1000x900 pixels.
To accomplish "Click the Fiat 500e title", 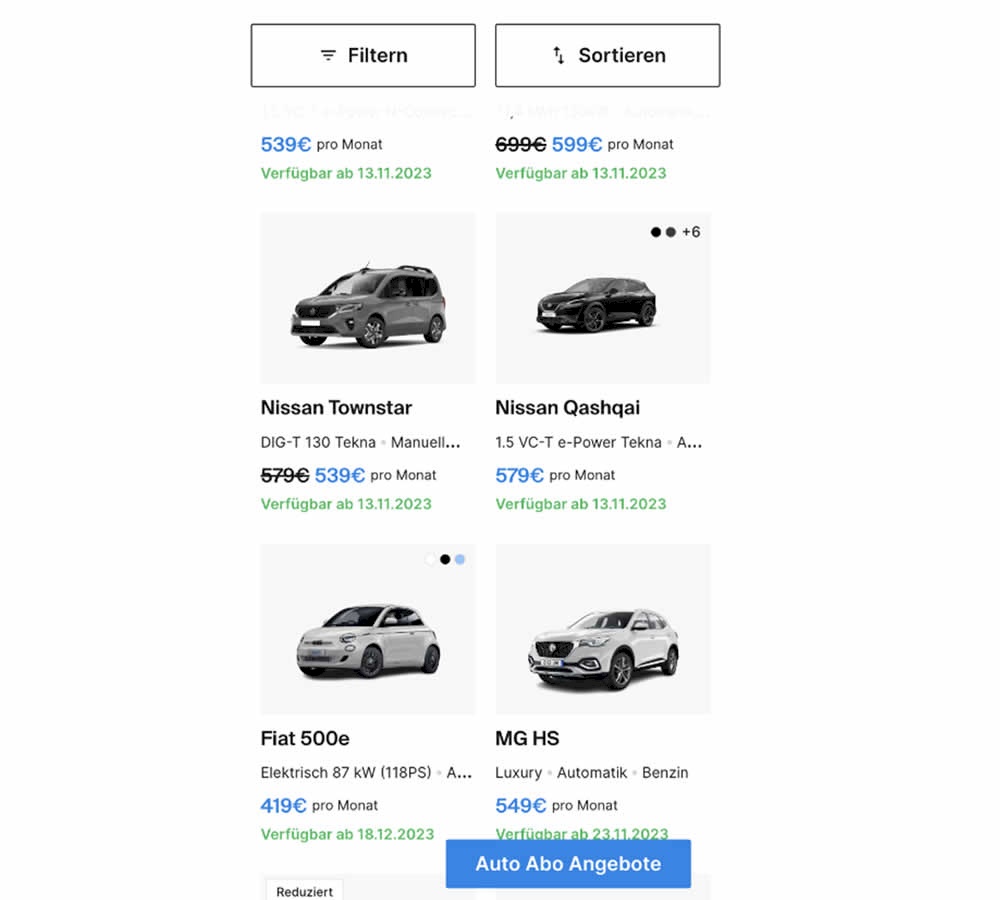I will (305, 739).
